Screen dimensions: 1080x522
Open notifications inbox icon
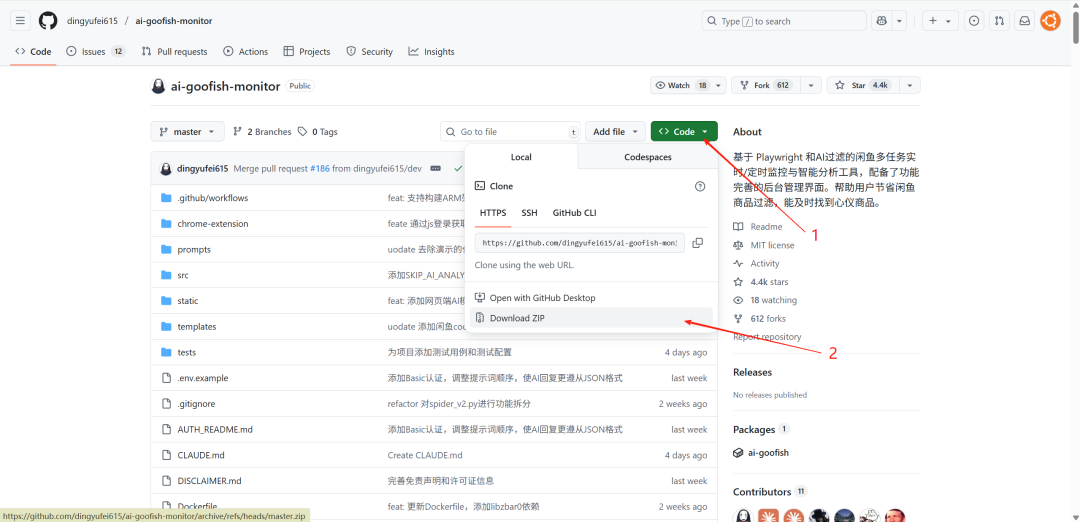pyautogui.click(x=1024, y=21)
